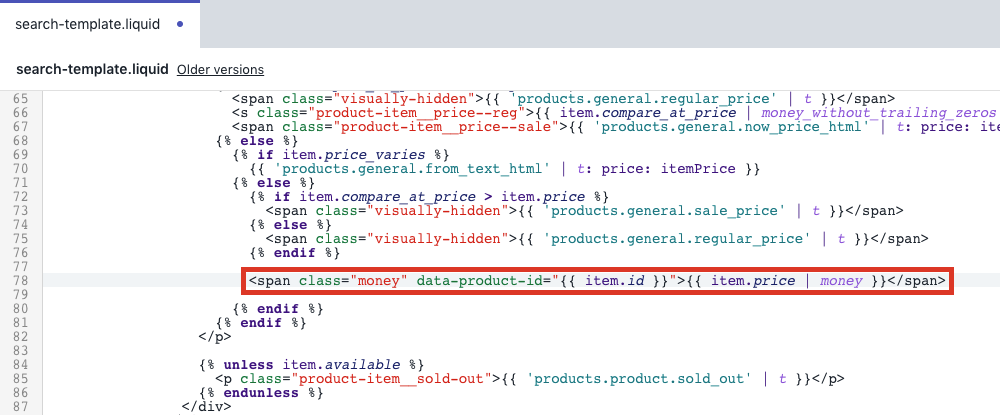Open the Older versions link
This screenshot has width=1000, height=415.
click(220, 69)
